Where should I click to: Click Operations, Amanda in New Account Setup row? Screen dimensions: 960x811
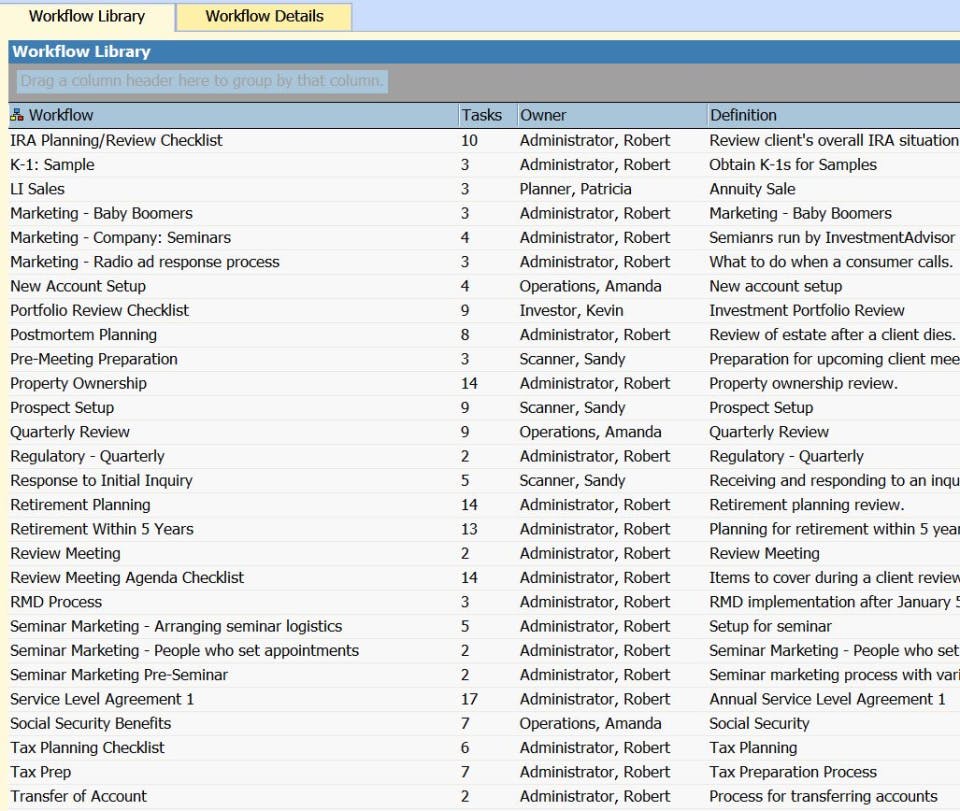590,286
